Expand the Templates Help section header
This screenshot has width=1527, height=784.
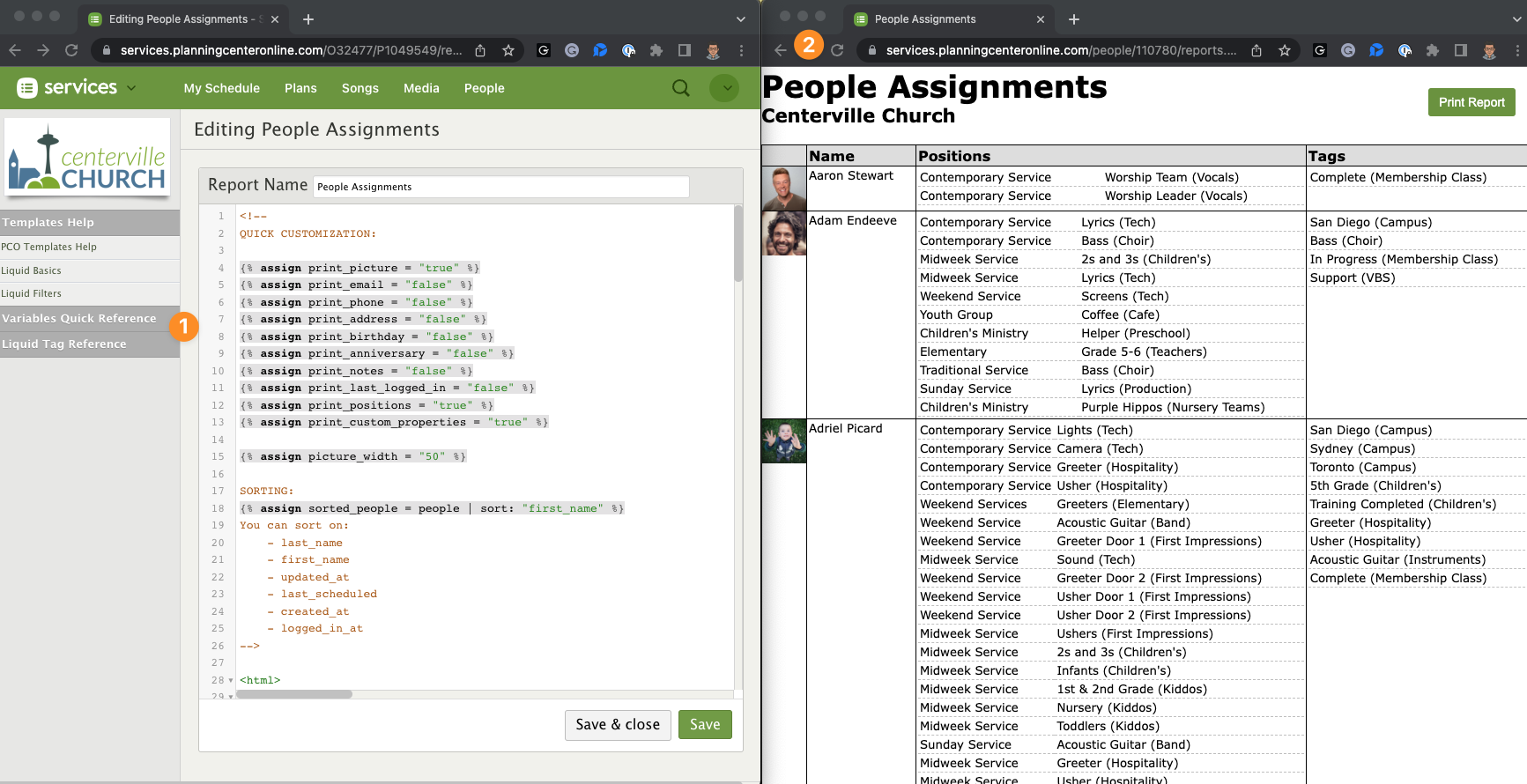click(88, 222)
